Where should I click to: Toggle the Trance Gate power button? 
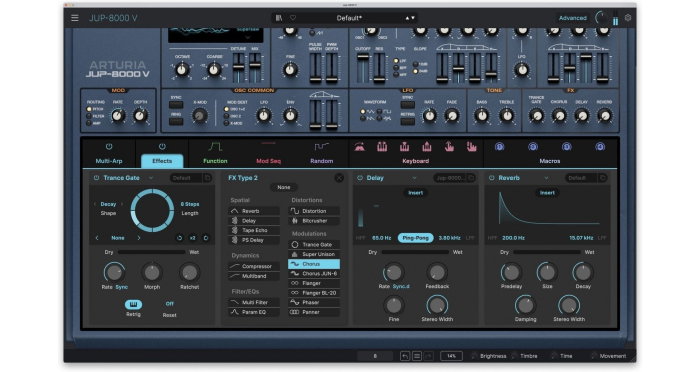[x=96, y=178]
